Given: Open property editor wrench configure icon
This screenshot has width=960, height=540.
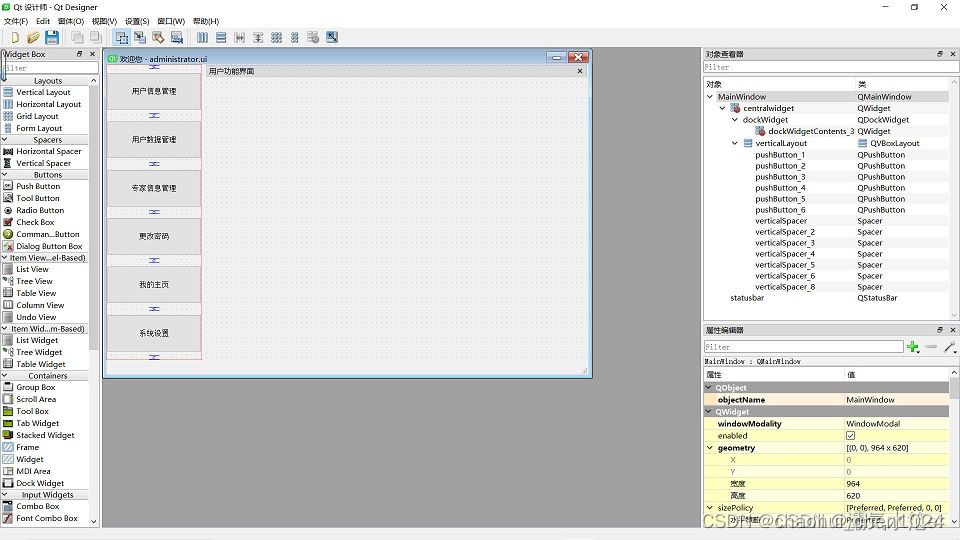Looking at the screenshot, I should click(950, 347).
